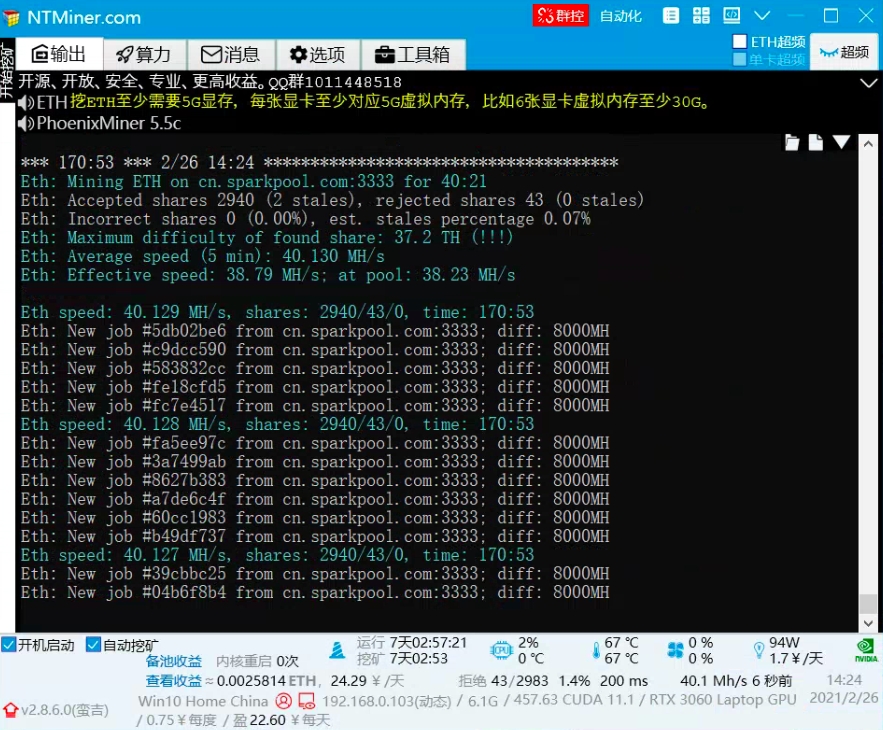Open the console triangle dropdown menu
The image size is (883, 730).
(841, 143)
